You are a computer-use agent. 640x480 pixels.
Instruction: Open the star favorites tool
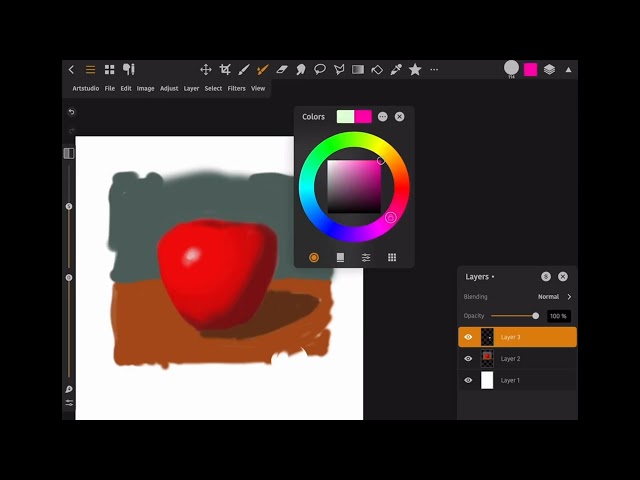click(x=415, y=69)
